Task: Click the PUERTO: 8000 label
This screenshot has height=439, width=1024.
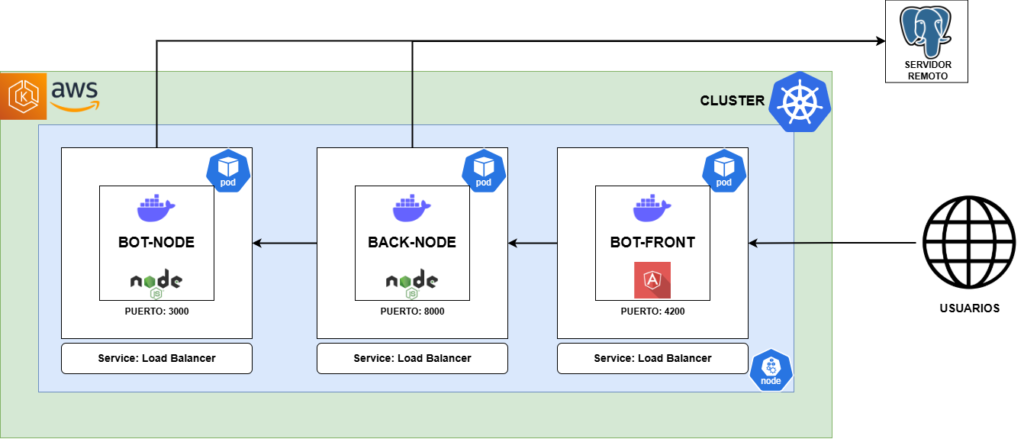Action: click(412, 312)
